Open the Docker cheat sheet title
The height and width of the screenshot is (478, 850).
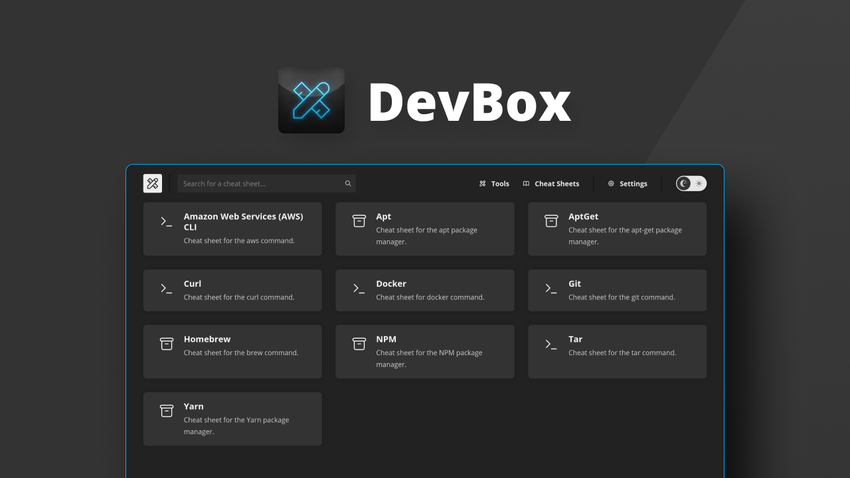click(391, 283)
